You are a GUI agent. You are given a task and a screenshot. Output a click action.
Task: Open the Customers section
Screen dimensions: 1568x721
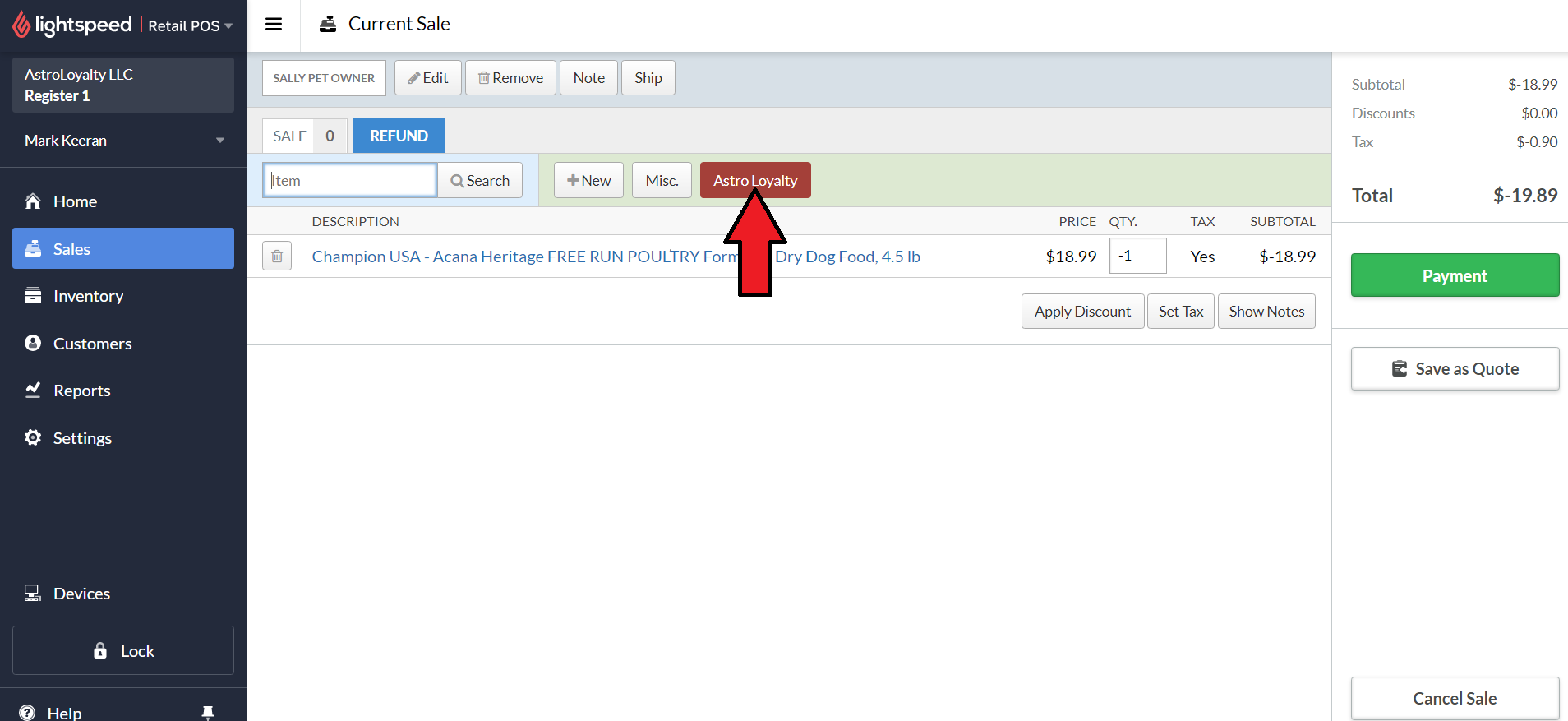click(123, 344)
